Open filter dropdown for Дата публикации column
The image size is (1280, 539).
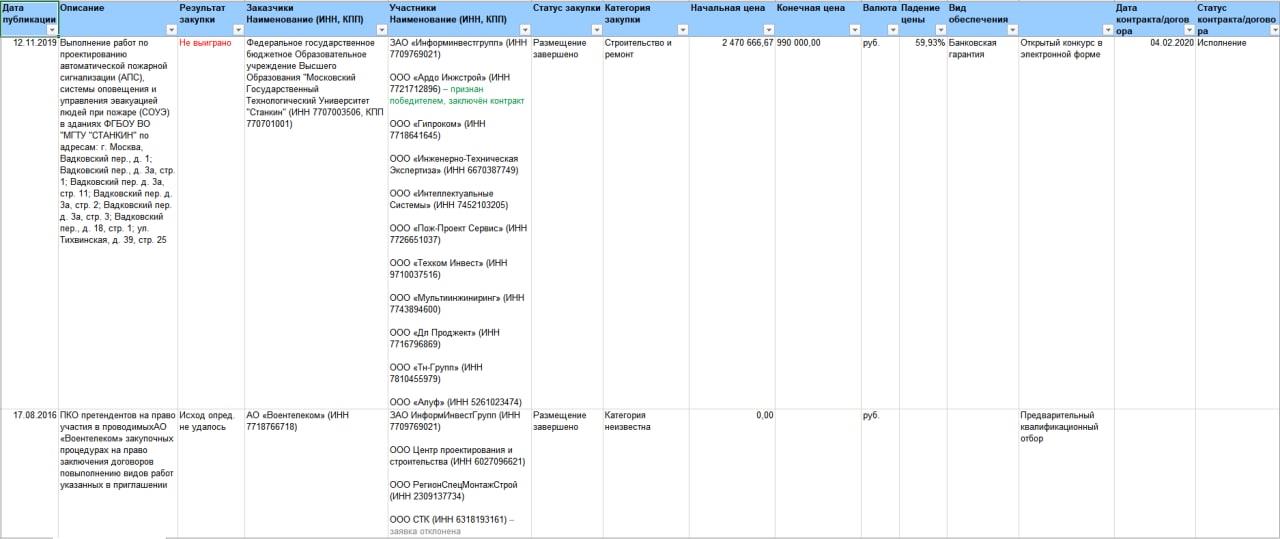click(52, 30)
